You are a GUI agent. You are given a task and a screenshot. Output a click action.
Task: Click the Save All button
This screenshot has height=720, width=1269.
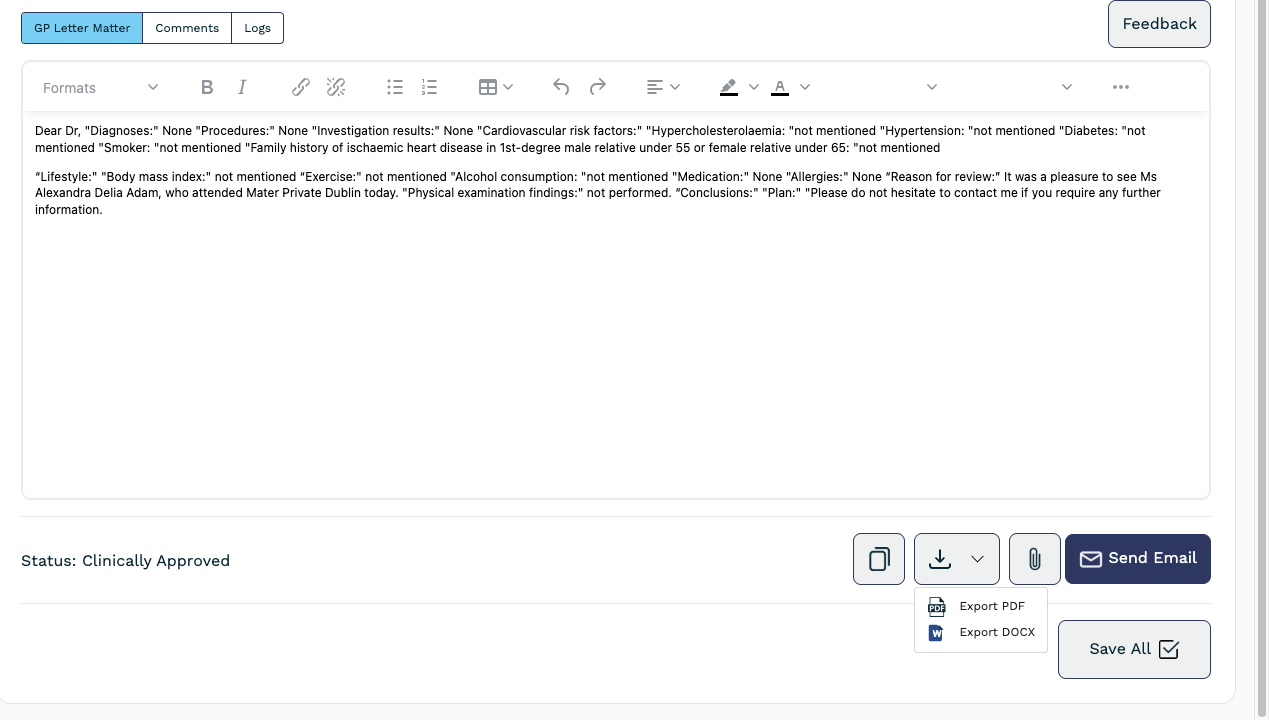tap(1134, 649)
